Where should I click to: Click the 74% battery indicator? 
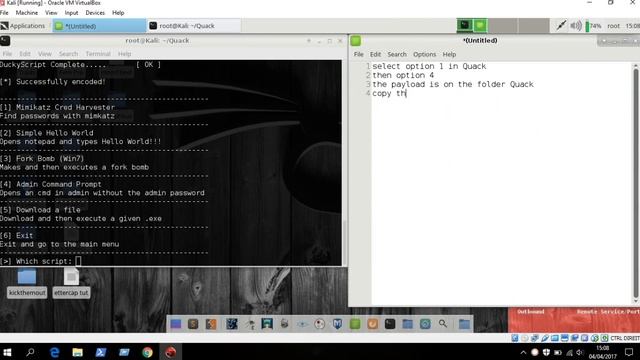[593, 26]
